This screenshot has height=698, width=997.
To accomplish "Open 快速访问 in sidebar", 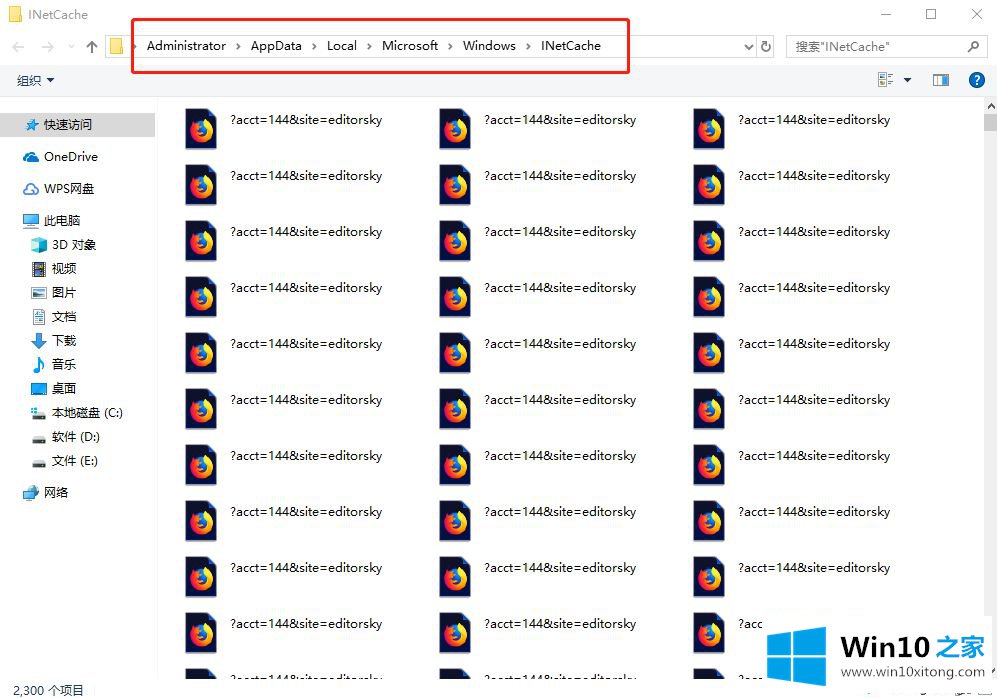I will pos(78,125).
